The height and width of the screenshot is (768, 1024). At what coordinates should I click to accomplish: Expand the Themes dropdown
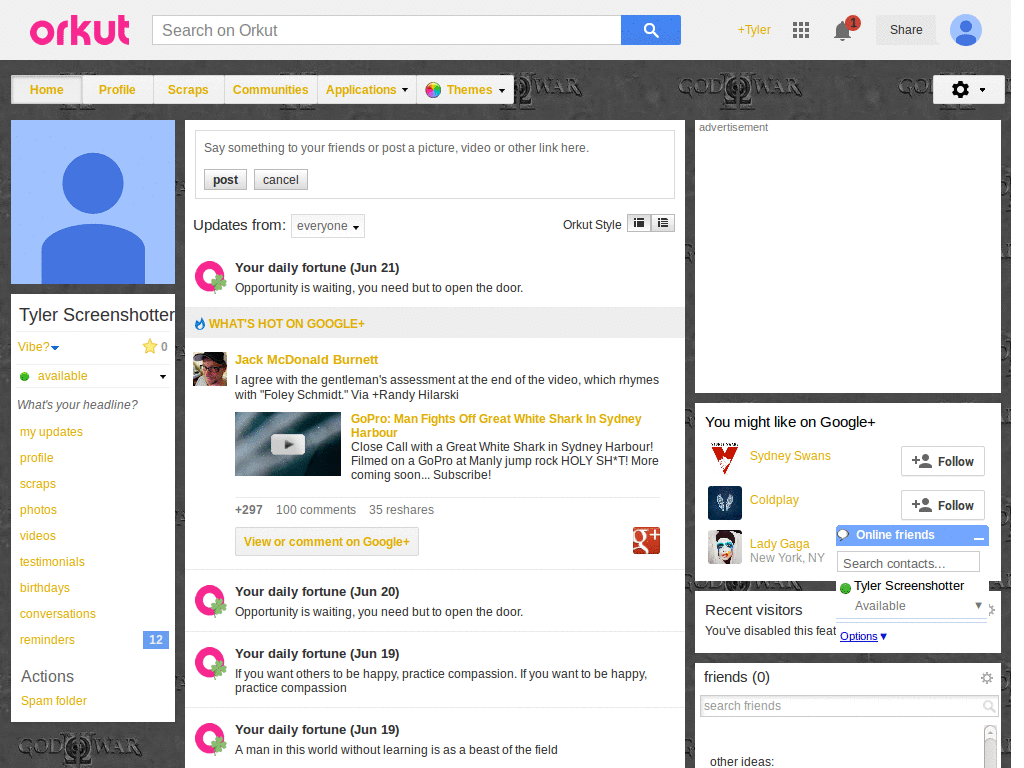point(502,91)
